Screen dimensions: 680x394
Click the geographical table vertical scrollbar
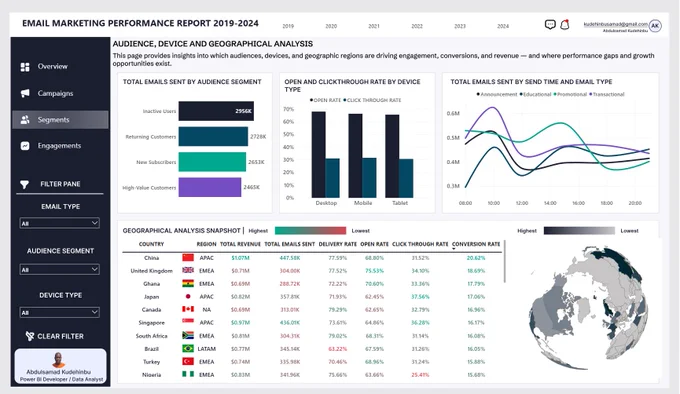pyautogui.click(x=504, y=262)
